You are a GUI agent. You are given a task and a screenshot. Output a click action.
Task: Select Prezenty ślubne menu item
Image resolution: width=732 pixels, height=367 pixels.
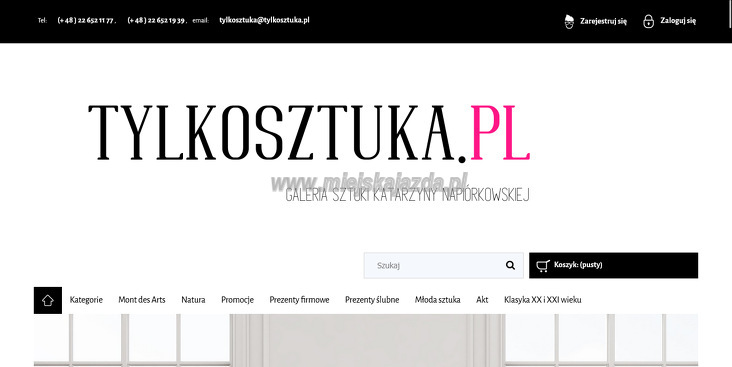click(x=372, y=300)
